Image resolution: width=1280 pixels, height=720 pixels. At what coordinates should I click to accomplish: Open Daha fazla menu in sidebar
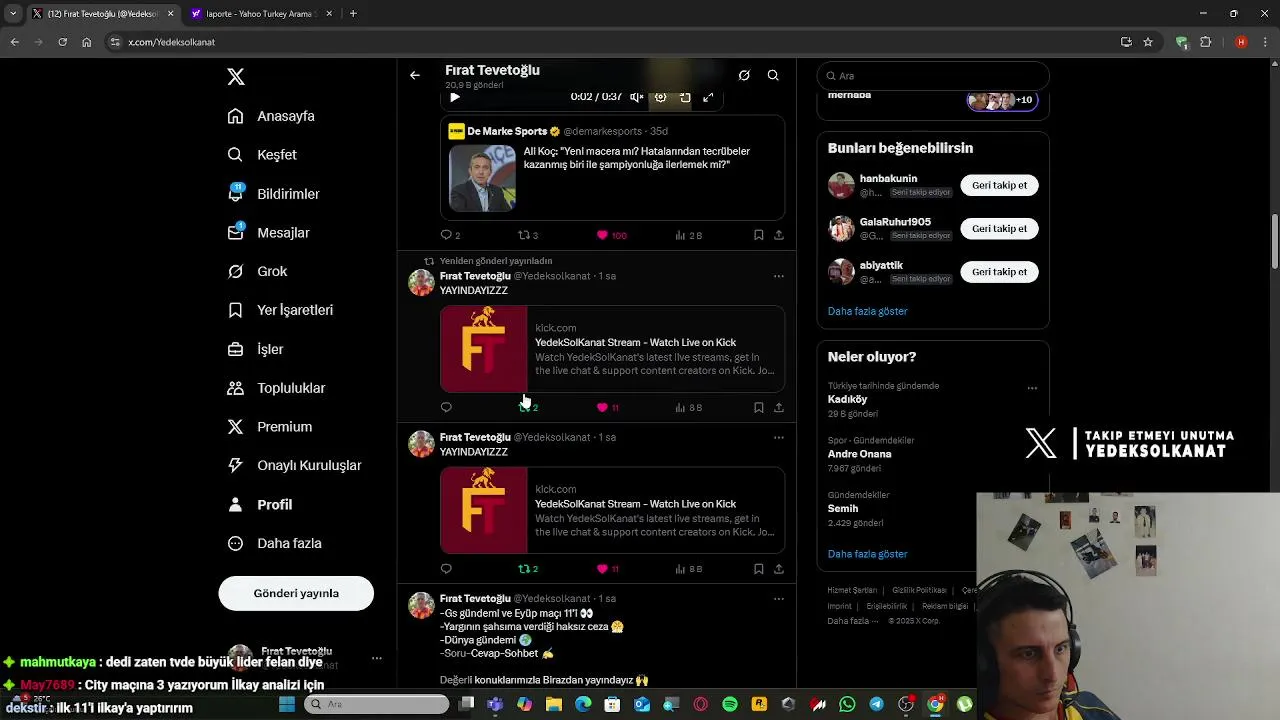coord(274,543)
